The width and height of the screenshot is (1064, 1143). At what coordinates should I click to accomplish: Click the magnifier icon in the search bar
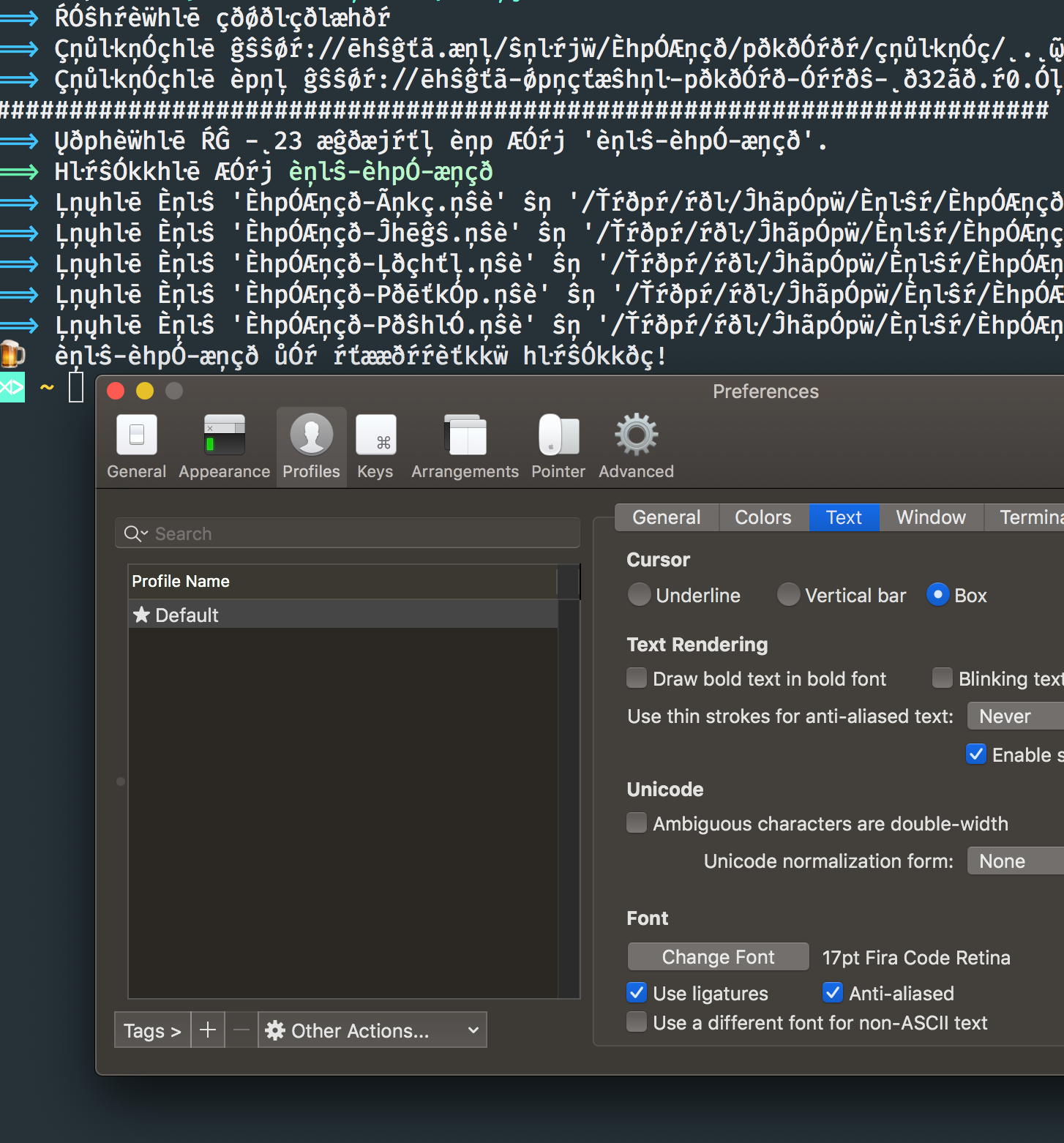point(135,533)
